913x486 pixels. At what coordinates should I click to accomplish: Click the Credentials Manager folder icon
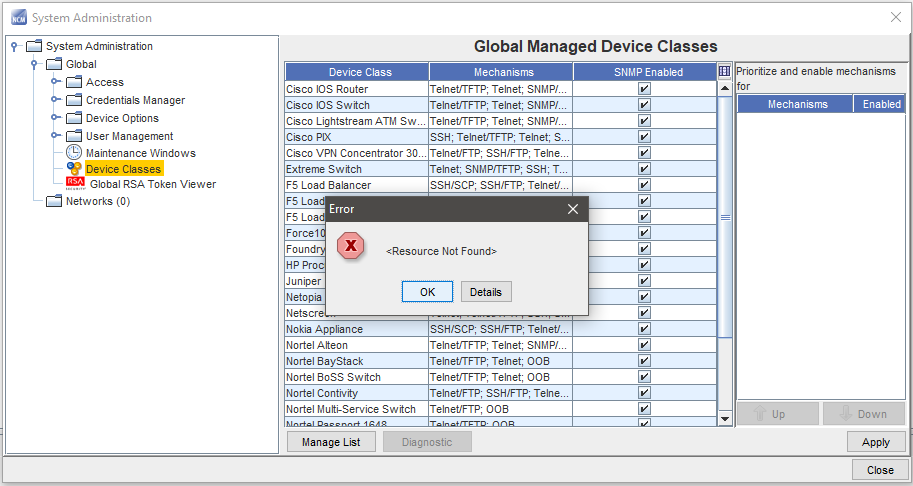74,100
